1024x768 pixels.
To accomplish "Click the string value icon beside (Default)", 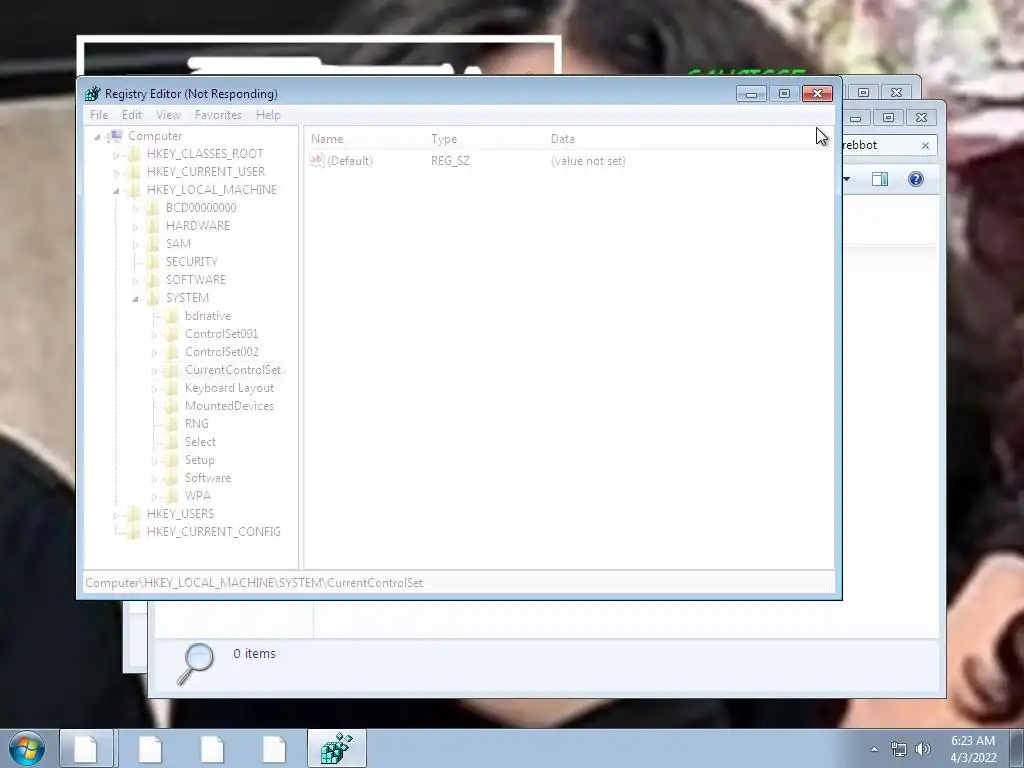I will pos(317,161).
